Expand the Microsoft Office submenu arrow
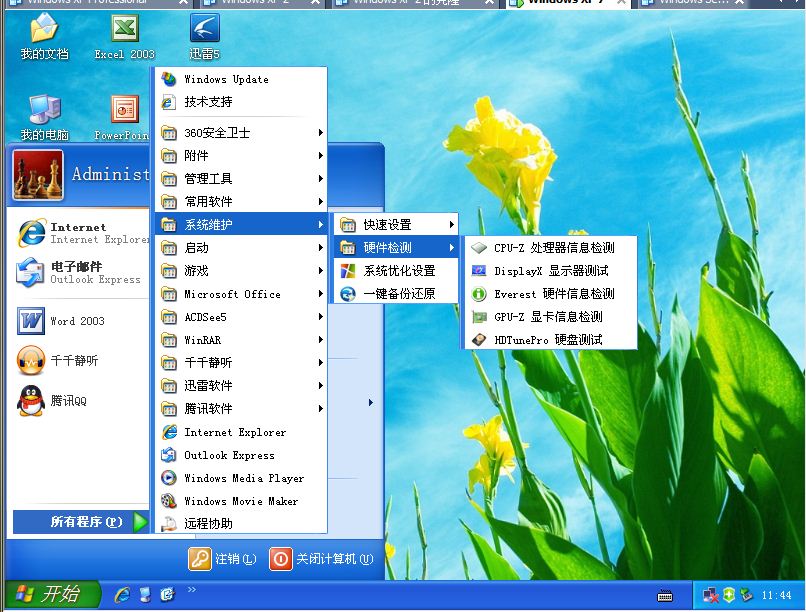 point(320,294)
